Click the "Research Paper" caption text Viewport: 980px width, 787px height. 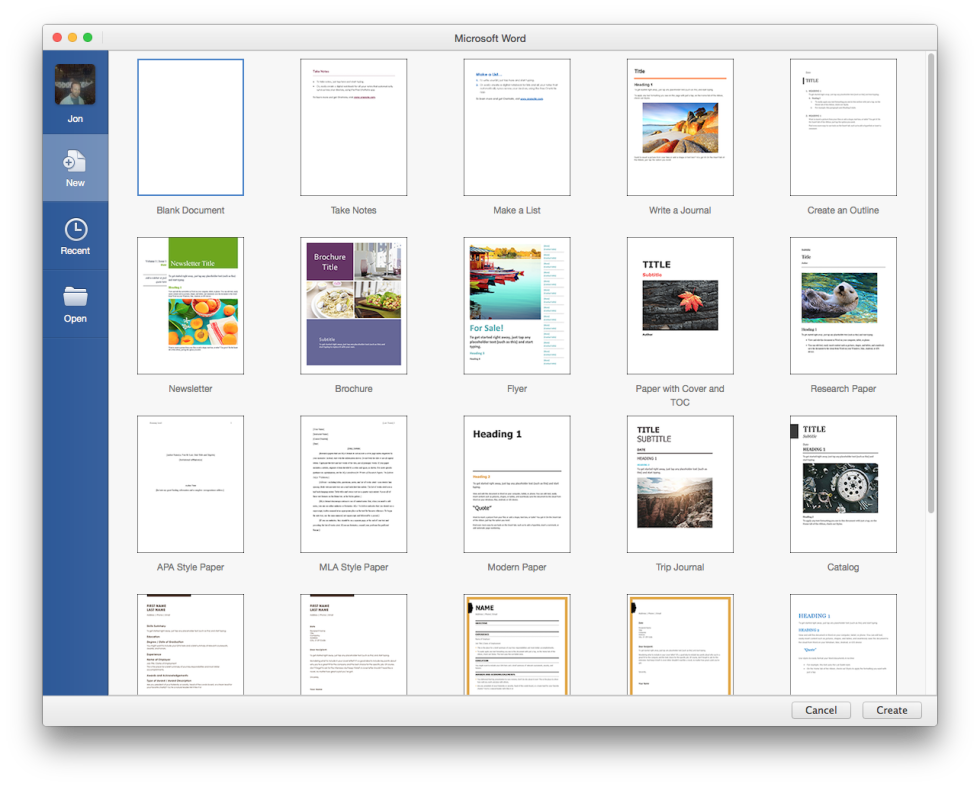point(843,389)
